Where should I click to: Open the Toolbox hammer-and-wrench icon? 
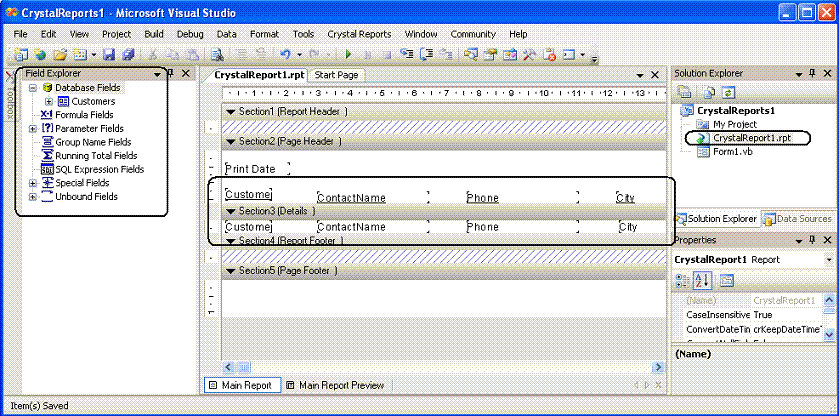click(529, 54)
